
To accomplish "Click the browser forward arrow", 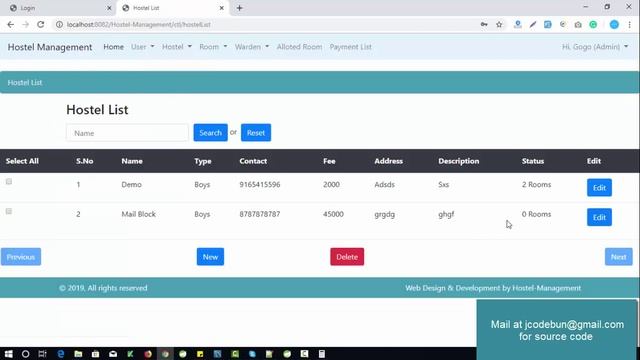I will (x=25, y=24).
